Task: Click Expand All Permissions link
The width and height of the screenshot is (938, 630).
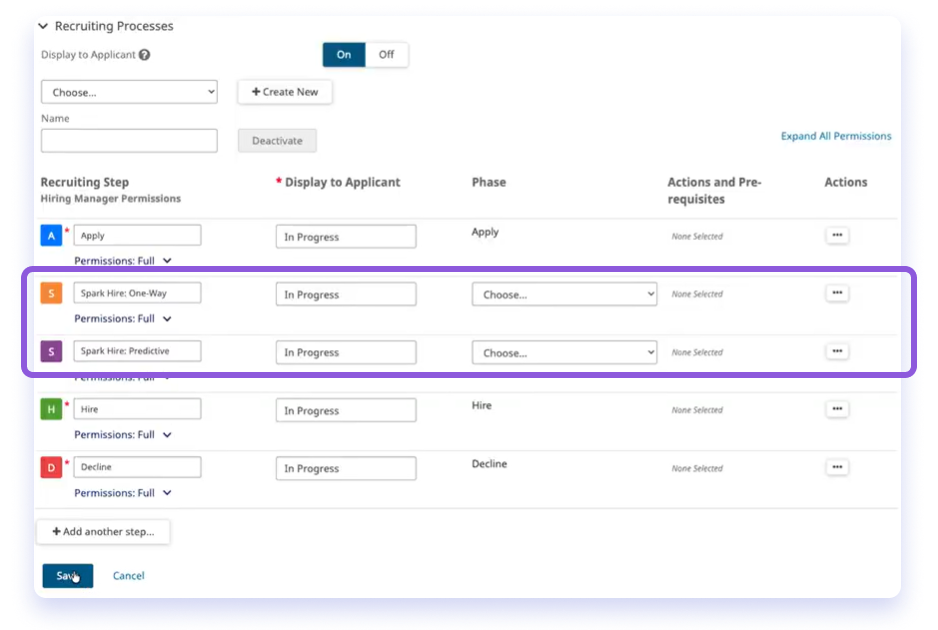Action: pos(836,136)
